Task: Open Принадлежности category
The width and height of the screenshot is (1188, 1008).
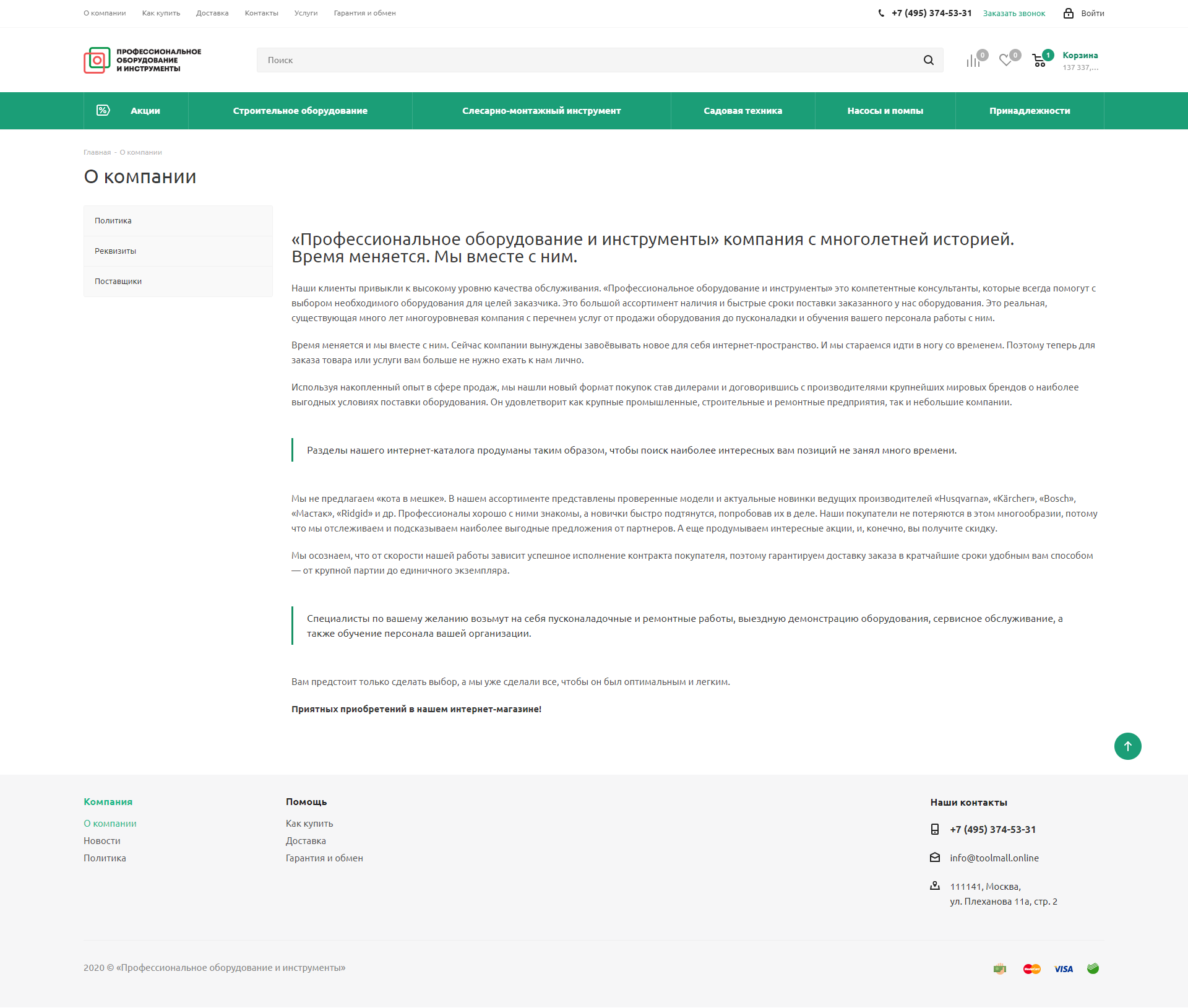Action: click(1030, 111)
